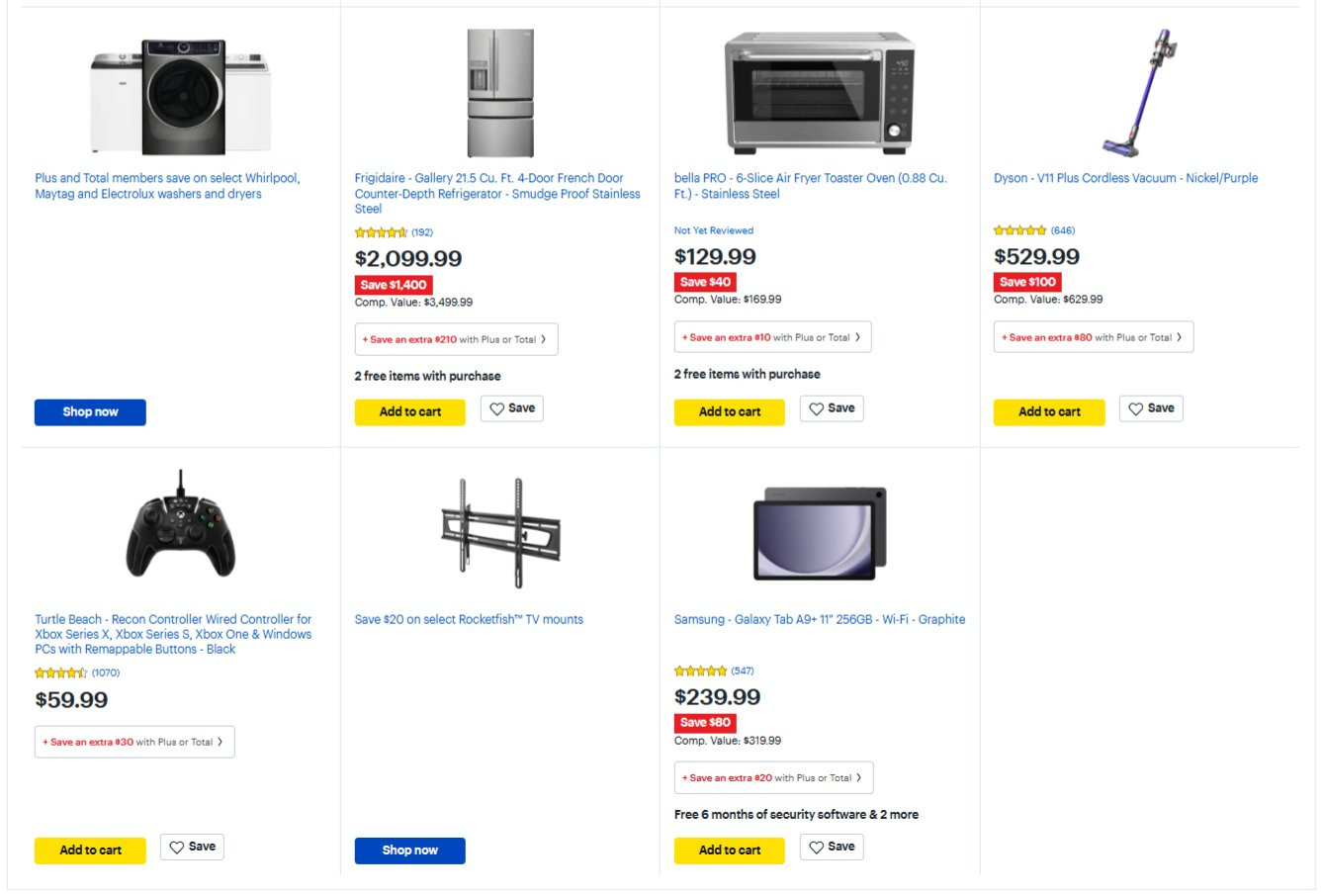Add Dyson V11 Plus vacuum to cart
This screenshot has width=1323, height=896.
point(1048,411)
